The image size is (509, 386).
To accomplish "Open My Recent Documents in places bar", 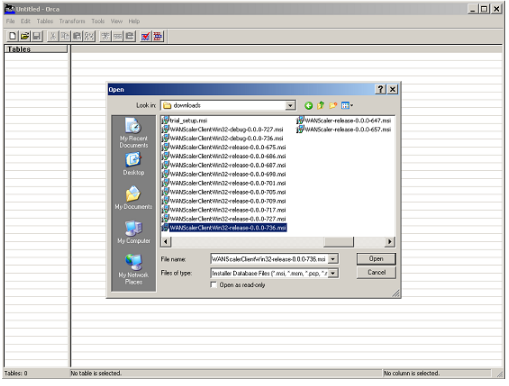I will click(x=133, y=133).
